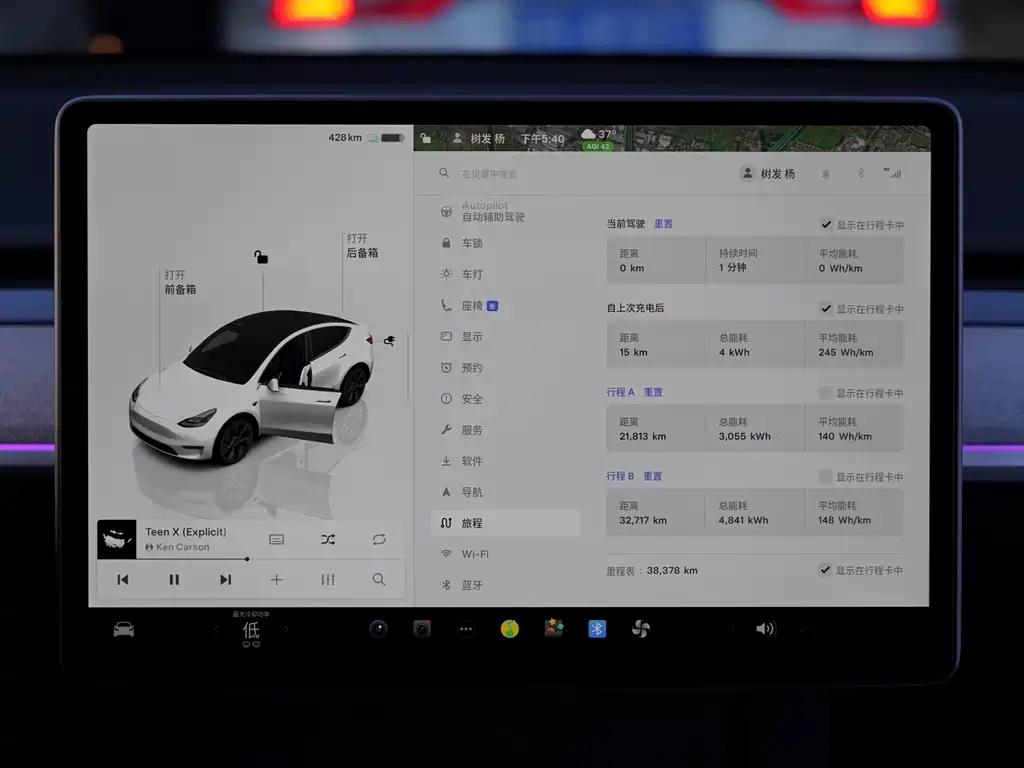
Task: Toggle shuffle in the music player
Action: click(x=328, y=539)
